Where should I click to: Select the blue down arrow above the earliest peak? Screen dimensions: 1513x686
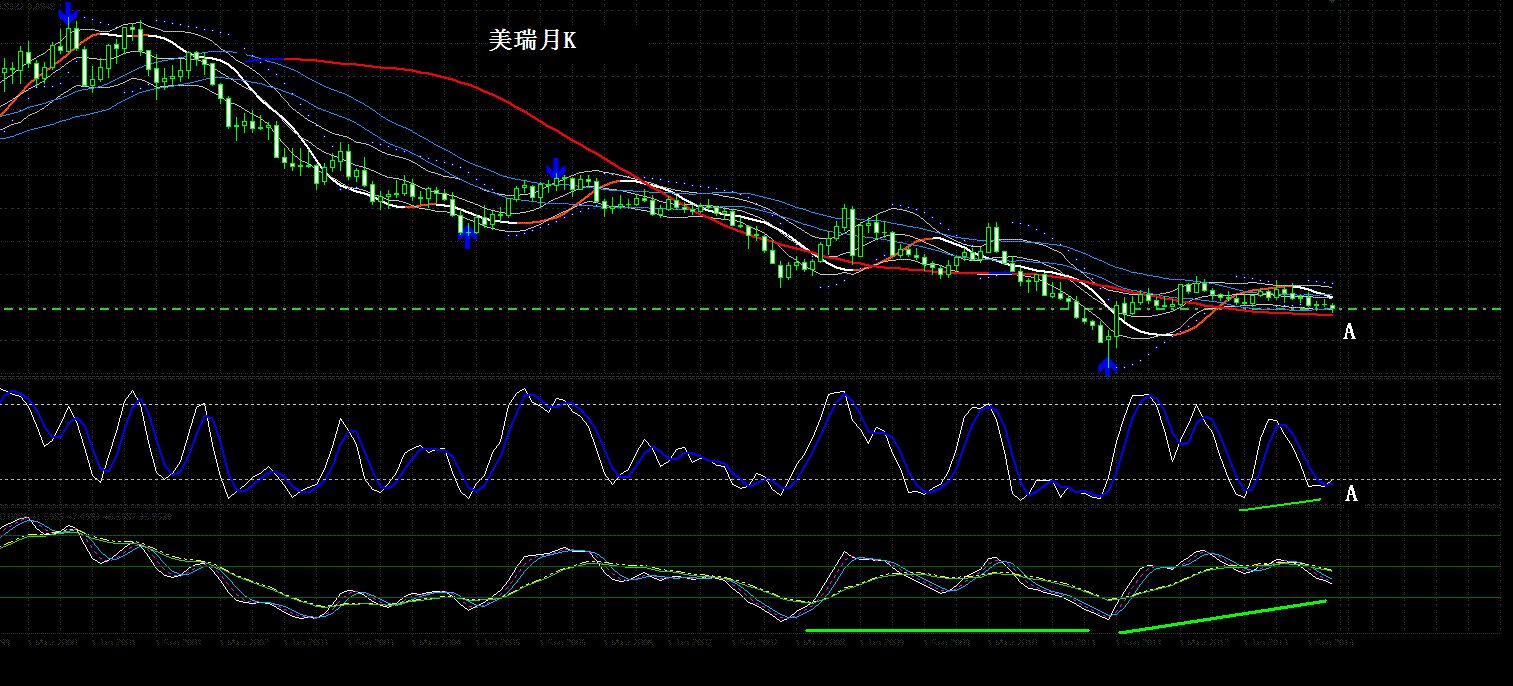tap(67, 13)
